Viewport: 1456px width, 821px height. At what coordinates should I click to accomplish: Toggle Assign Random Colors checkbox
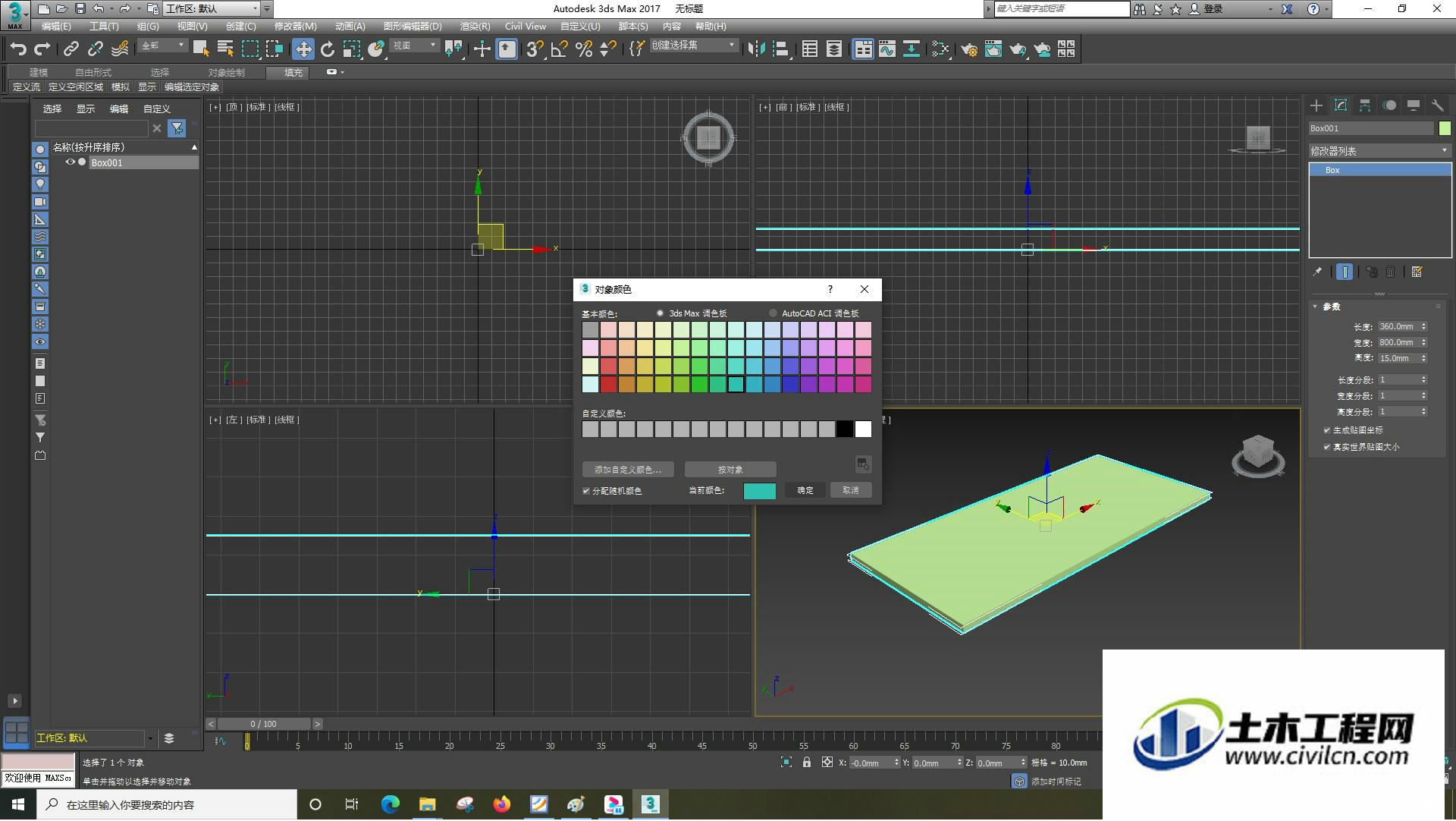point(586,491)
